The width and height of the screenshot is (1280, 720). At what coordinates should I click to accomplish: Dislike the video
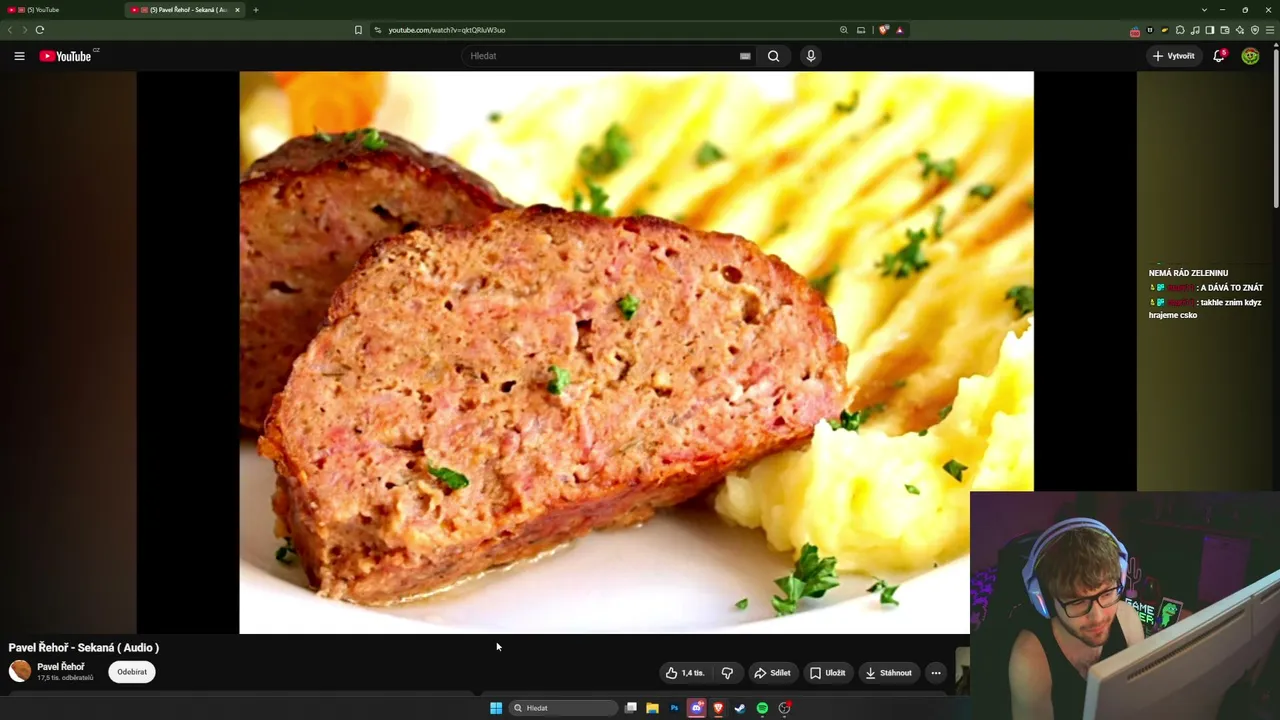(727, 673)
